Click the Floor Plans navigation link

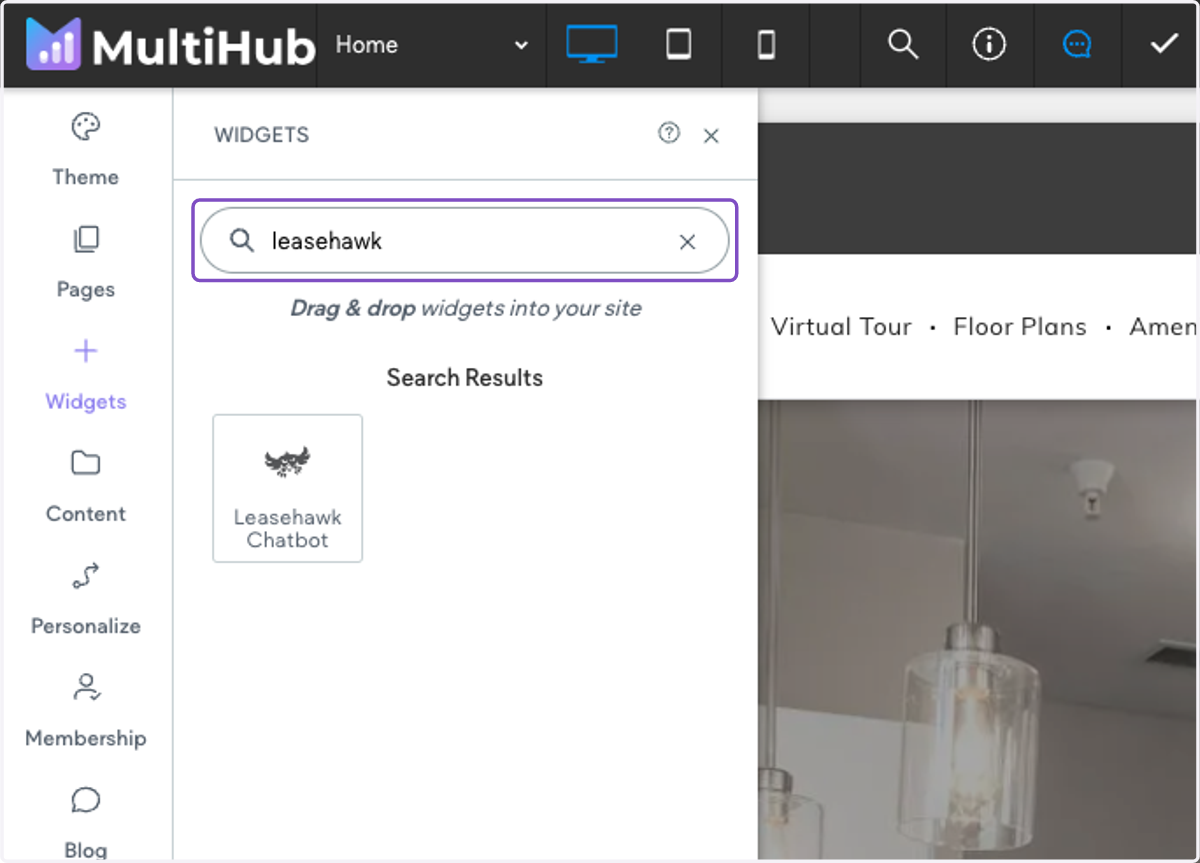[x=1020, y=327]
